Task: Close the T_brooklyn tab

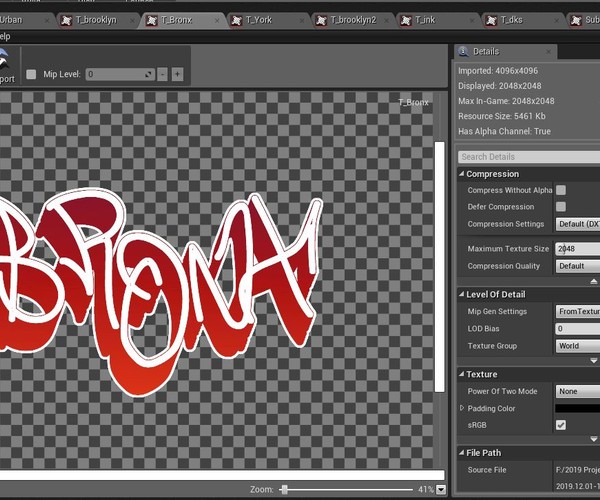Action: click(x=132, y=21)
